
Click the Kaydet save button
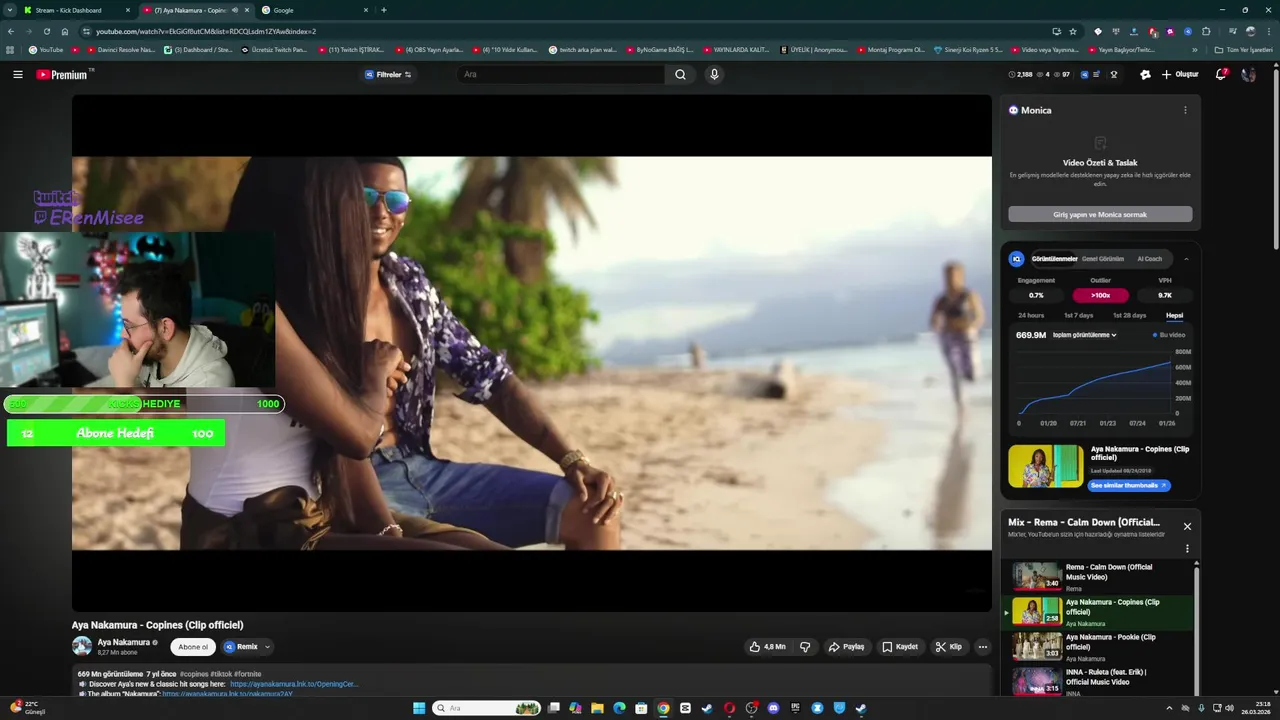point(900,647)
